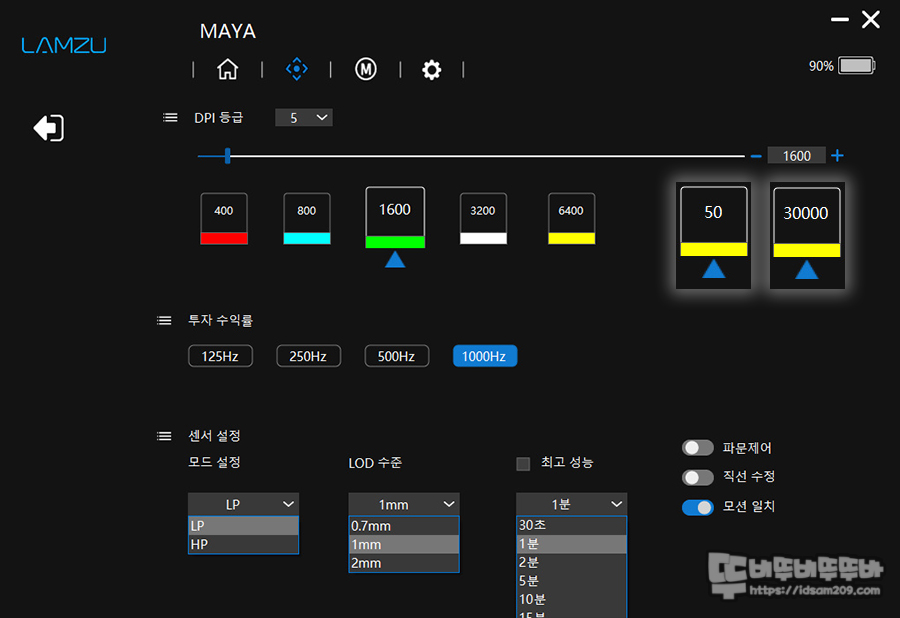This screenshot has height=618, width=900.
Task: Choose 5분 in the time list
Action: pyautogui.click(x=571, y=581)
